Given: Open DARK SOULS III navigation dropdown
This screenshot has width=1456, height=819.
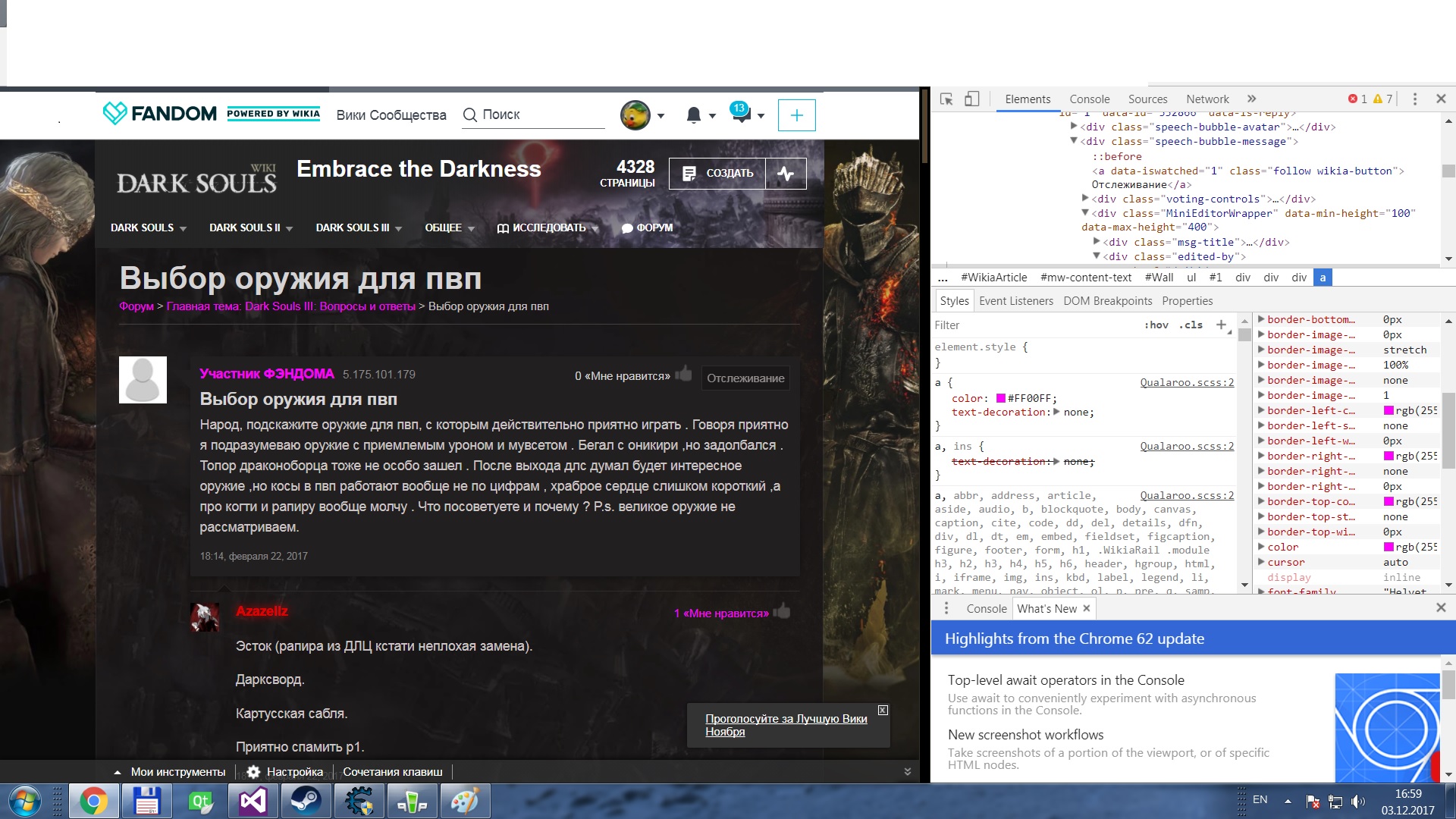Looking at the screenshot, I should click(359, 227).
